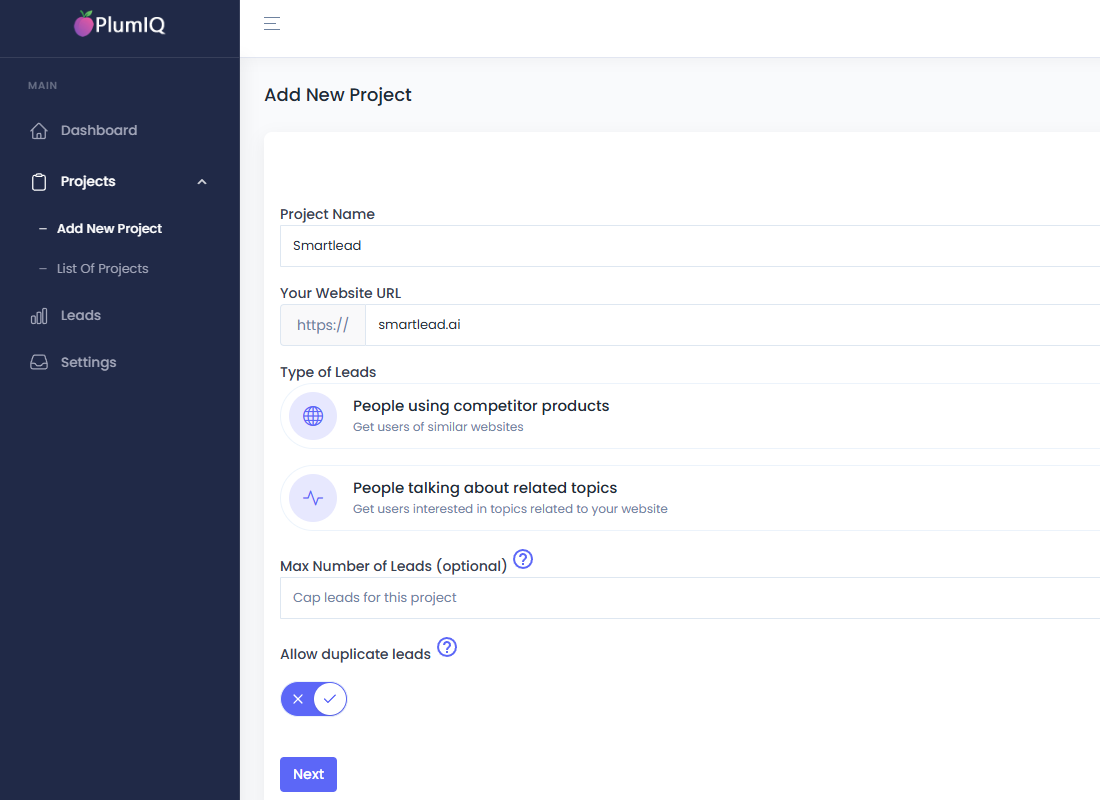The height and width of the screenshot is (800, 1100).
Task: Click the Website URL input field
Action: (x=730, y=325)
